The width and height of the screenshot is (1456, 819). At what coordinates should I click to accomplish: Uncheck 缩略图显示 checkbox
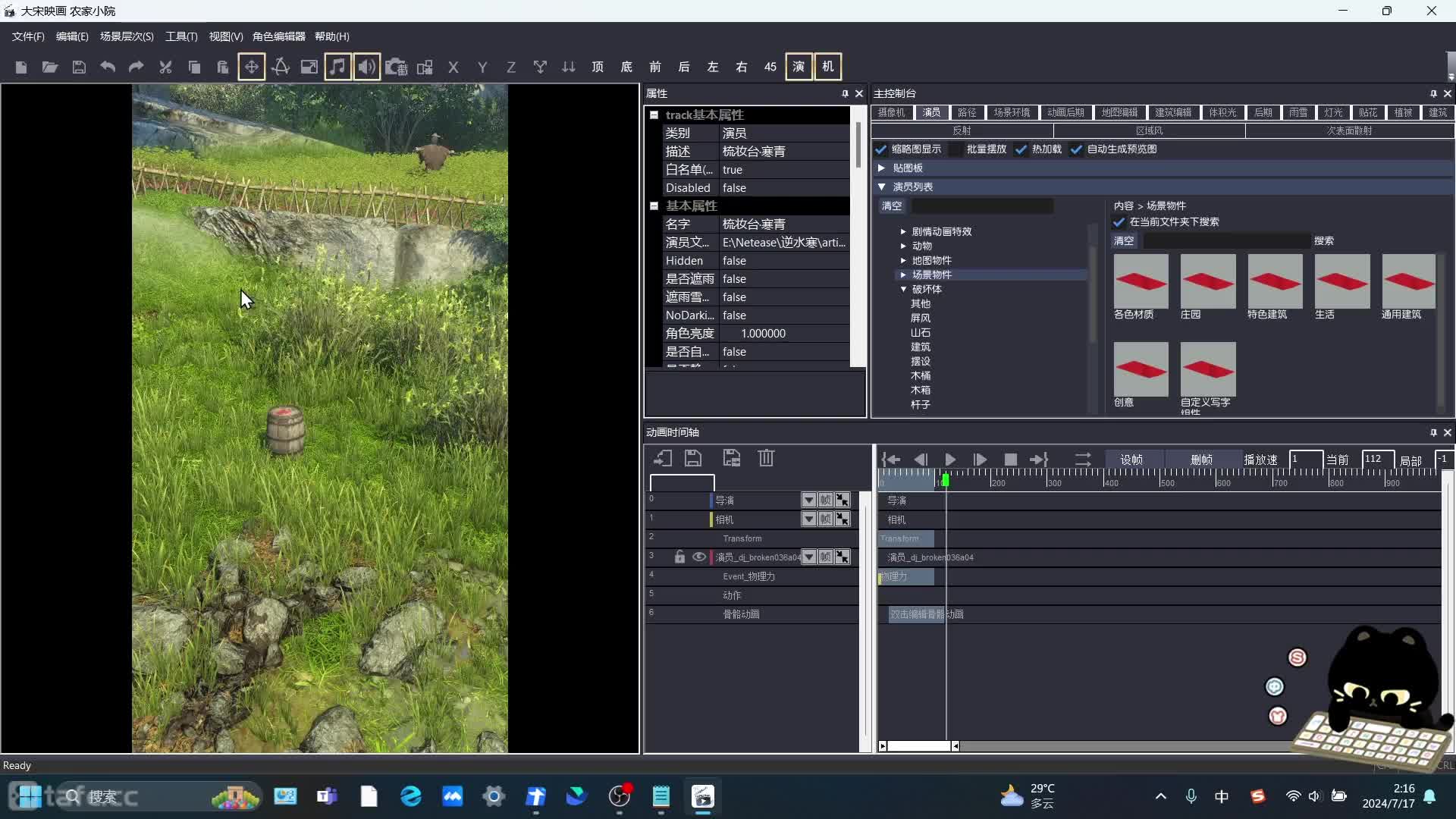[x=881, y=149]
